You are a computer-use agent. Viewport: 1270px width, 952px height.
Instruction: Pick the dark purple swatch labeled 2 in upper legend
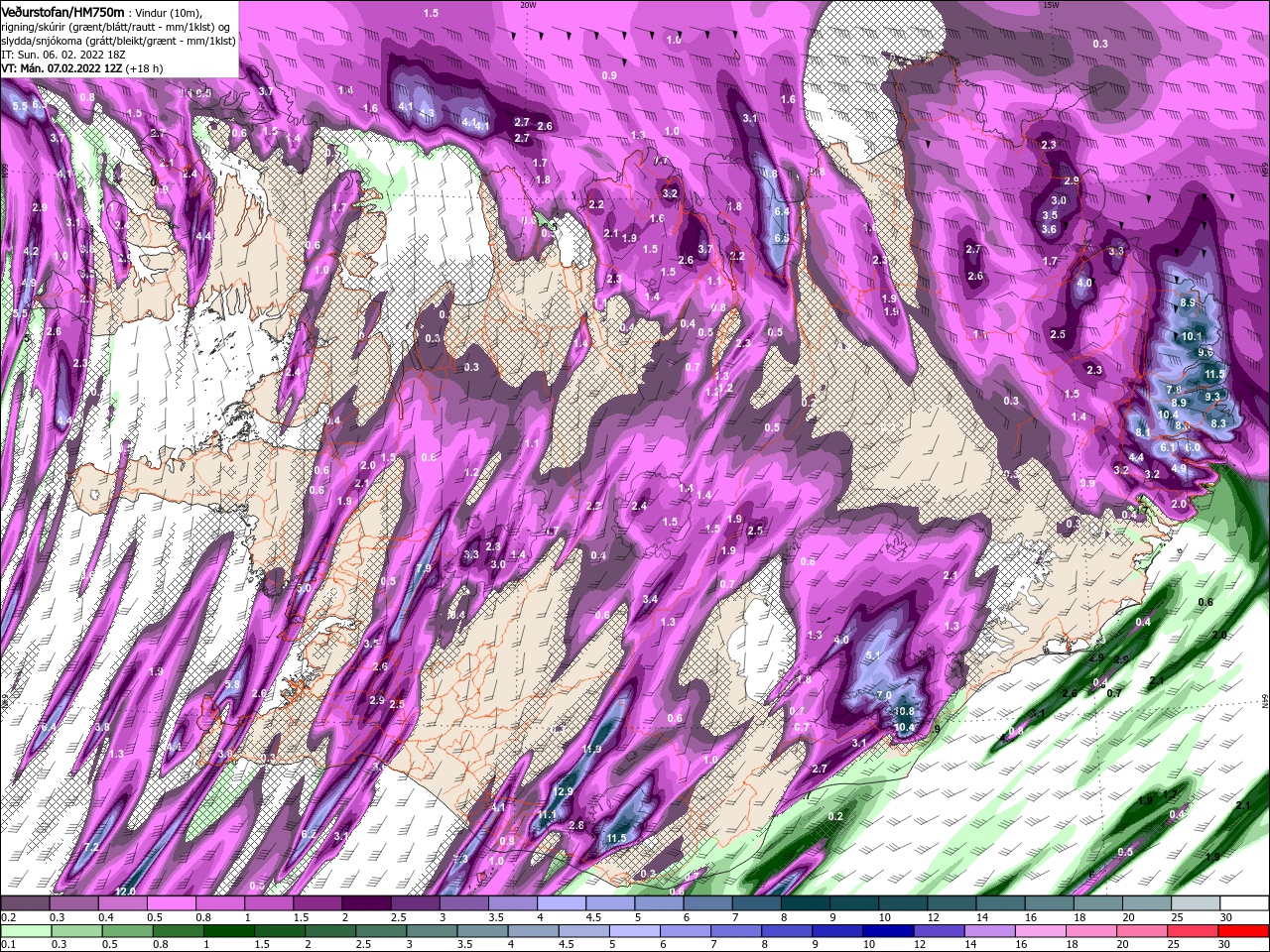(x=365, y=903)
